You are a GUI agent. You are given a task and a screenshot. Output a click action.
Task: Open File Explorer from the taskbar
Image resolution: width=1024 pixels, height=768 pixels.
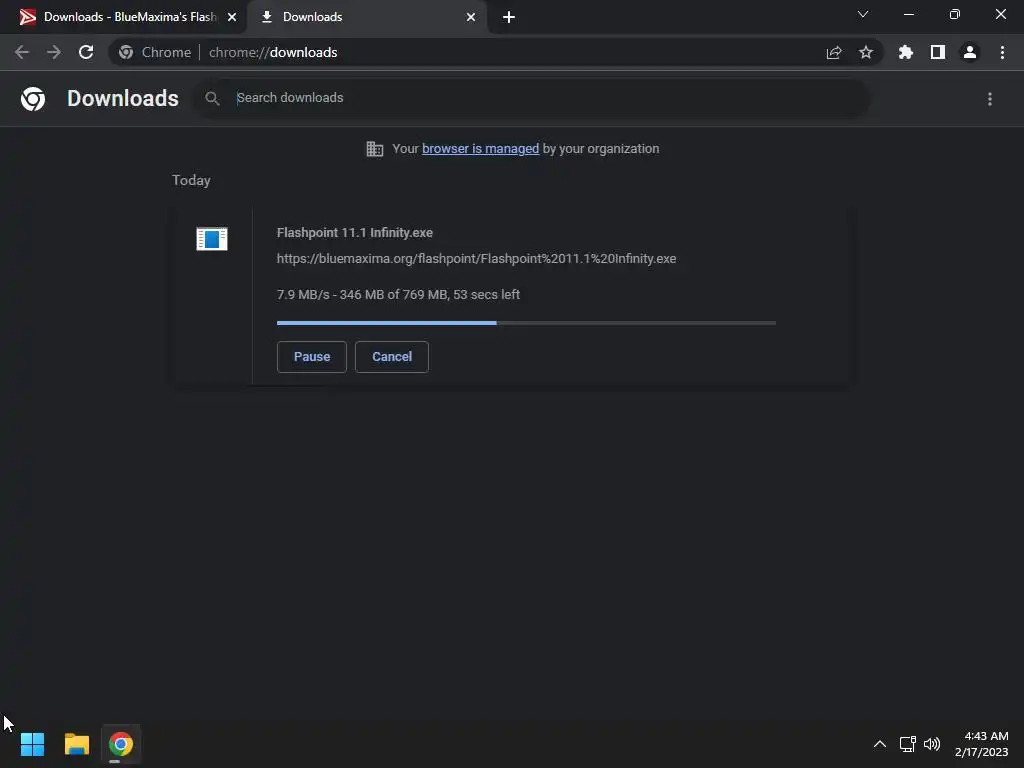pyautogui.click(x=76, y=744)
